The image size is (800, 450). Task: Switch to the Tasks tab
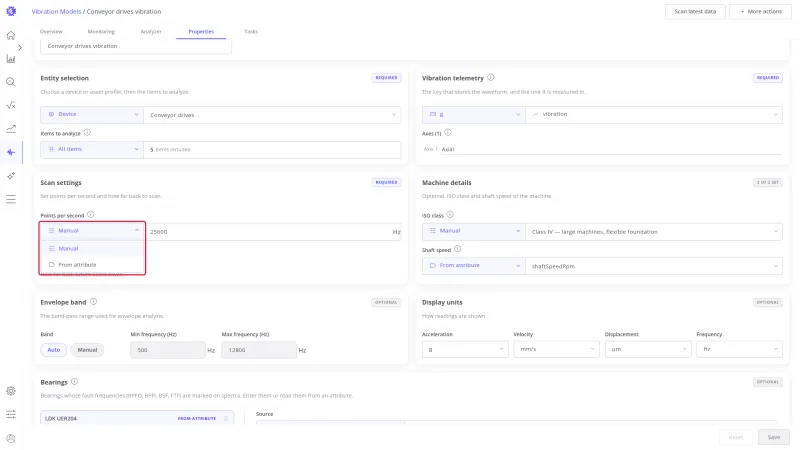(x=251, y=32)
